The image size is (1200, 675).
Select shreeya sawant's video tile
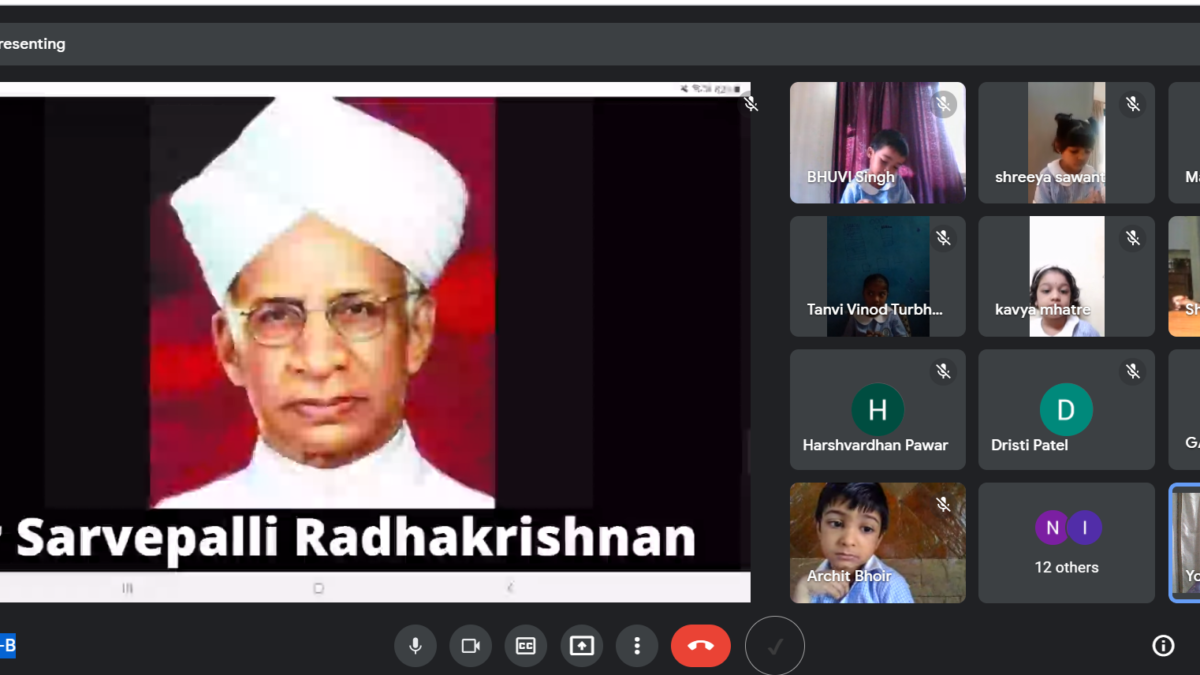1066,143
